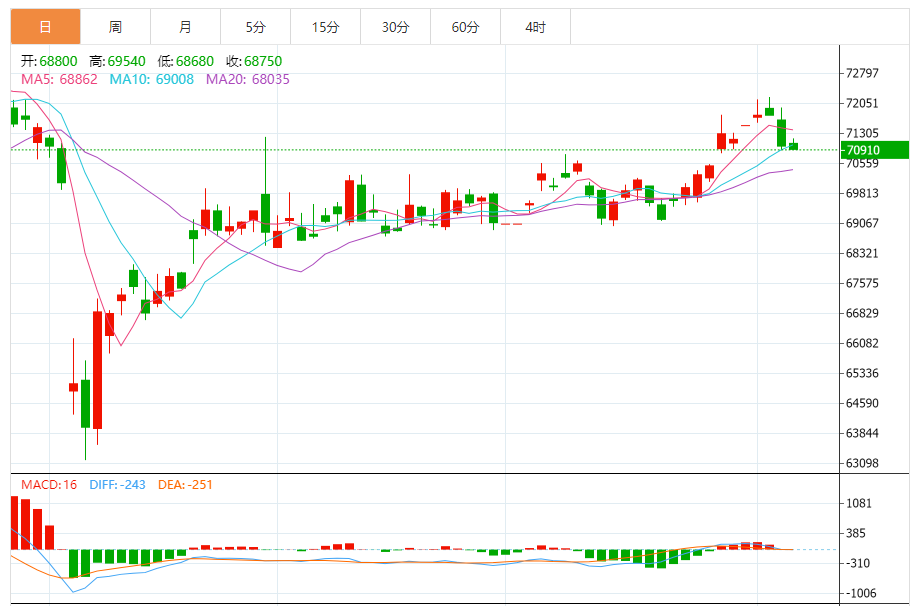
Task: Click the 72797 price axis label
Action: (862, 73)
